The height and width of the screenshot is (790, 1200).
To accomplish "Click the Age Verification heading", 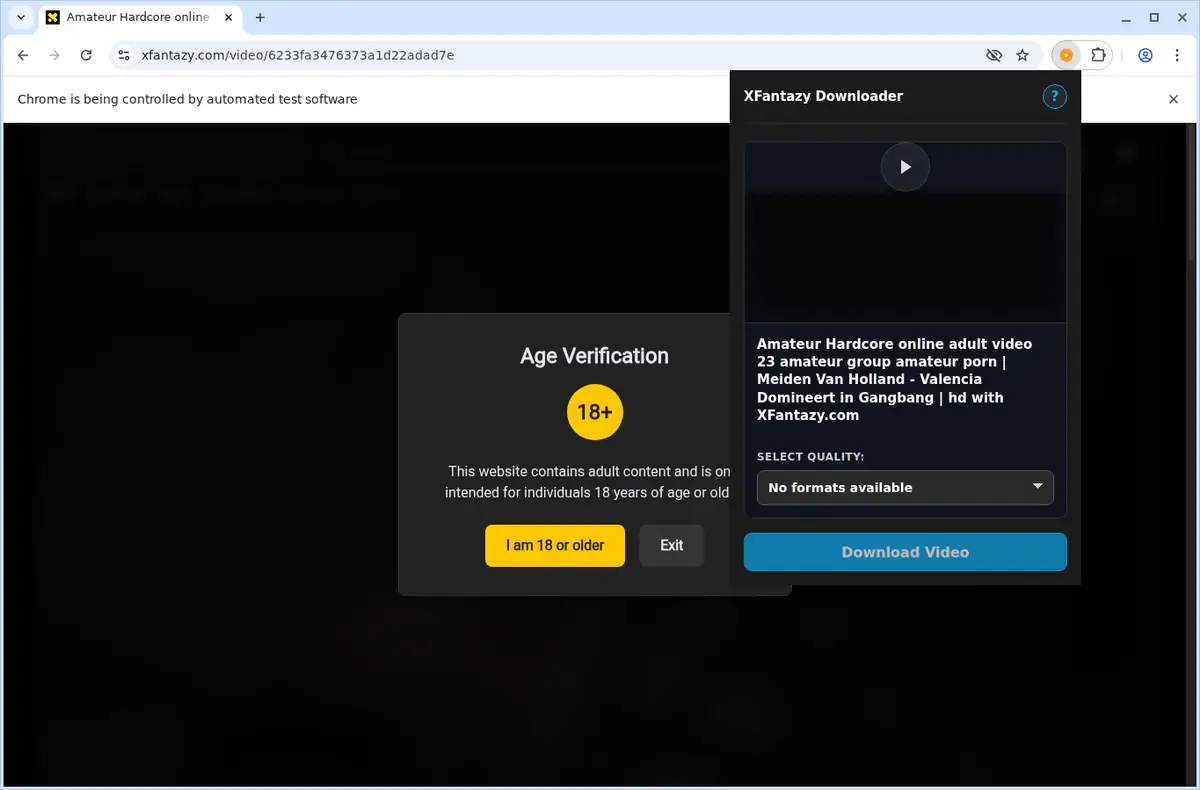I will (594, 356).
